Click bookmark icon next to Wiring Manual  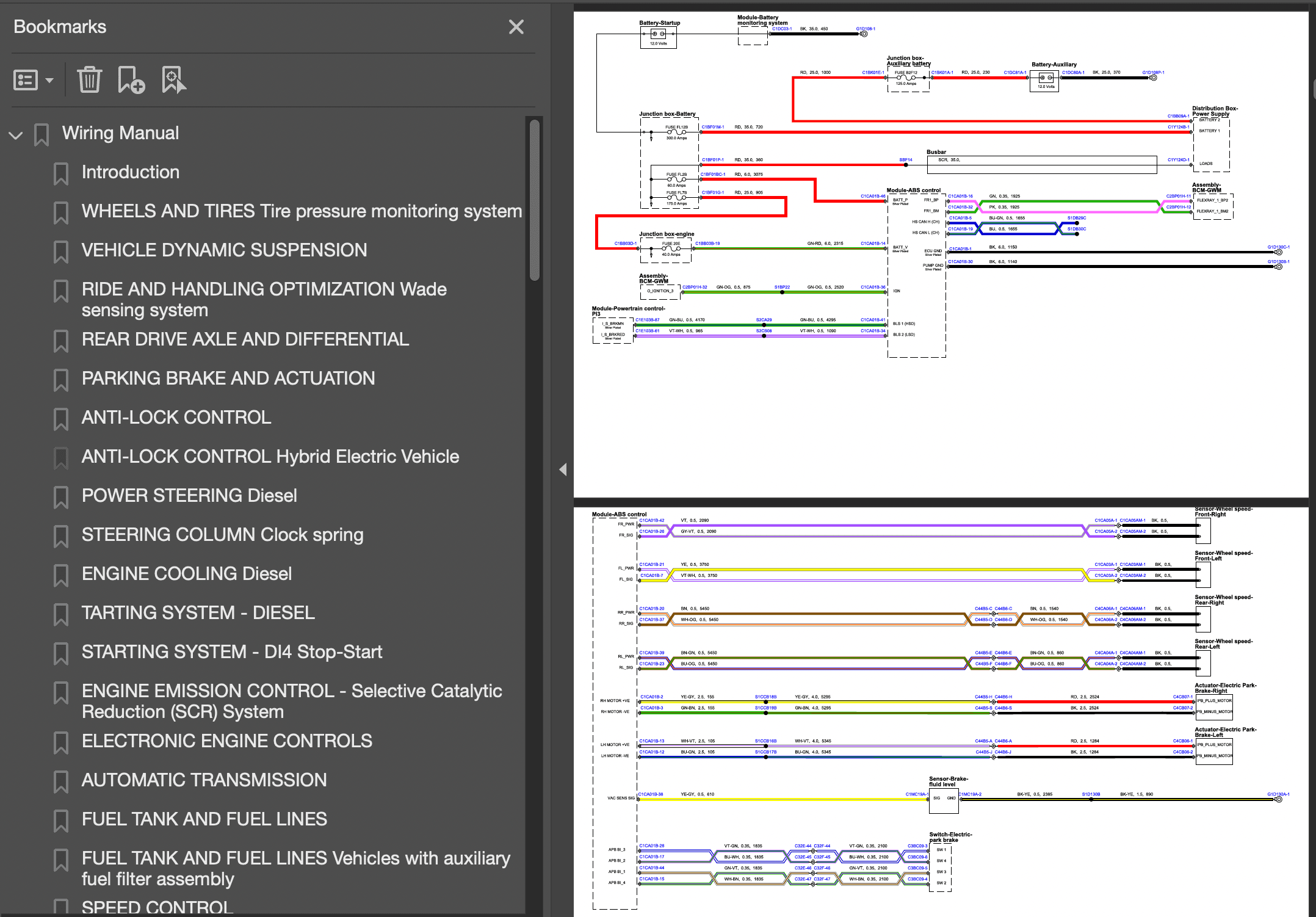pos(42,134)
